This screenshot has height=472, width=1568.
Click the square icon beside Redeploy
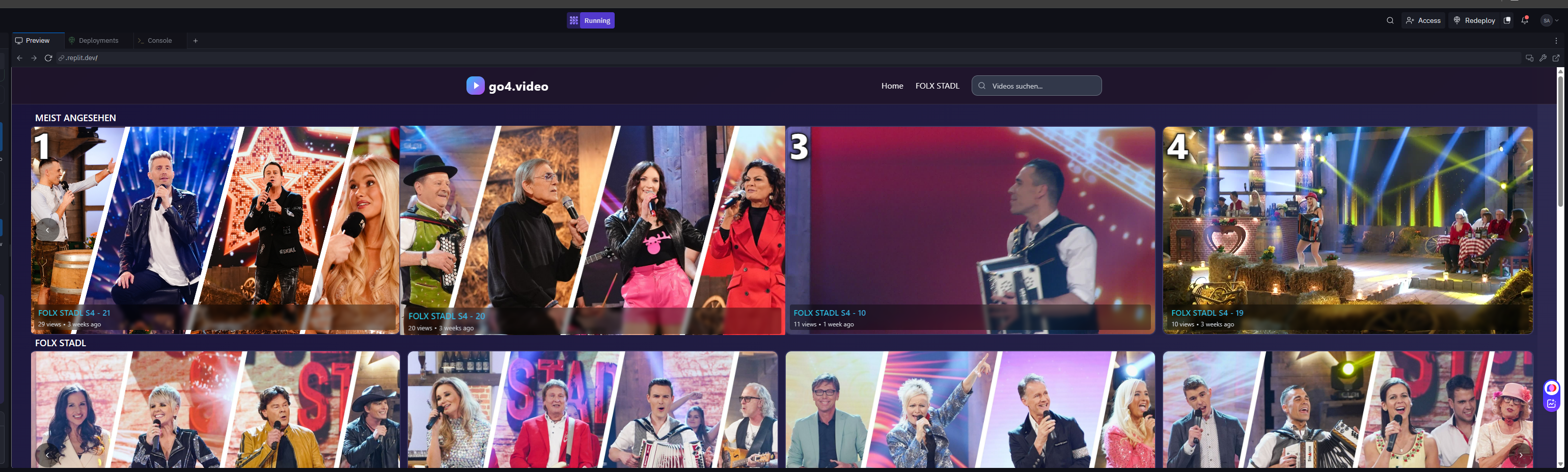(1507, 21)
